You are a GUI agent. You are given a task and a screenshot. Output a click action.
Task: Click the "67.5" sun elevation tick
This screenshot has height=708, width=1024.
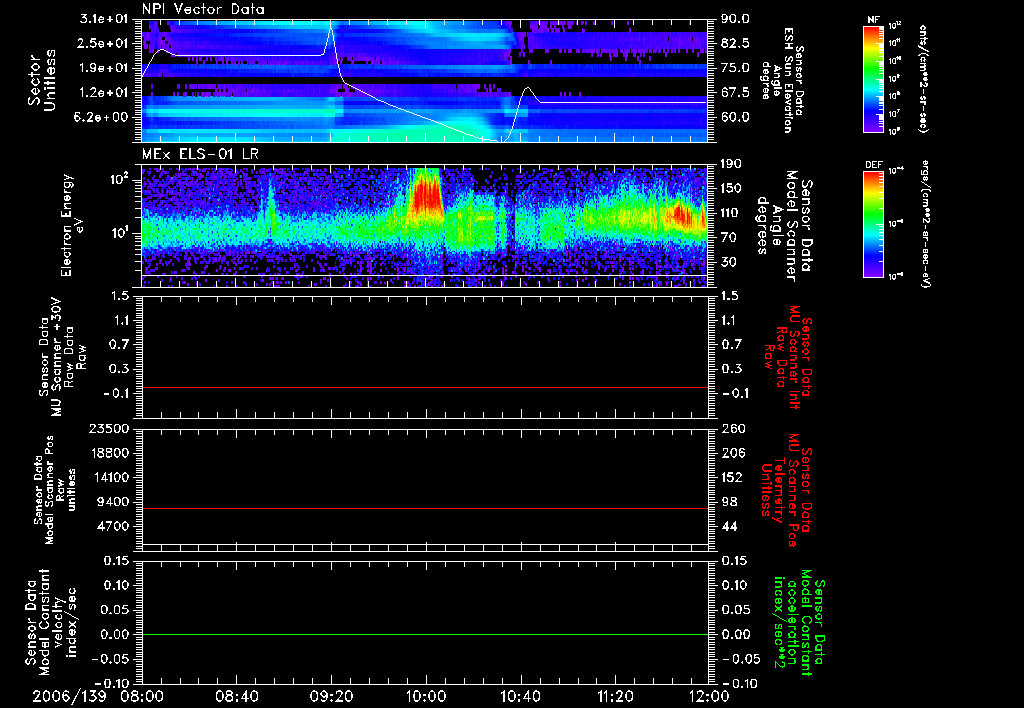pos(735,92)
